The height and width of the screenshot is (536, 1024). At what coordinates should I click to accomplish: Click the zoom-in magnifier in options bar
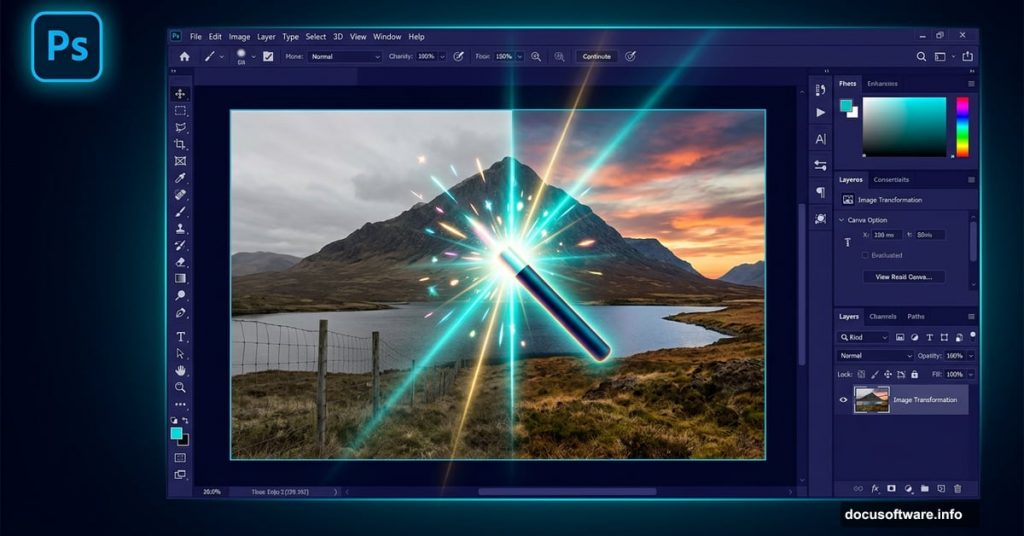[536, 57]
